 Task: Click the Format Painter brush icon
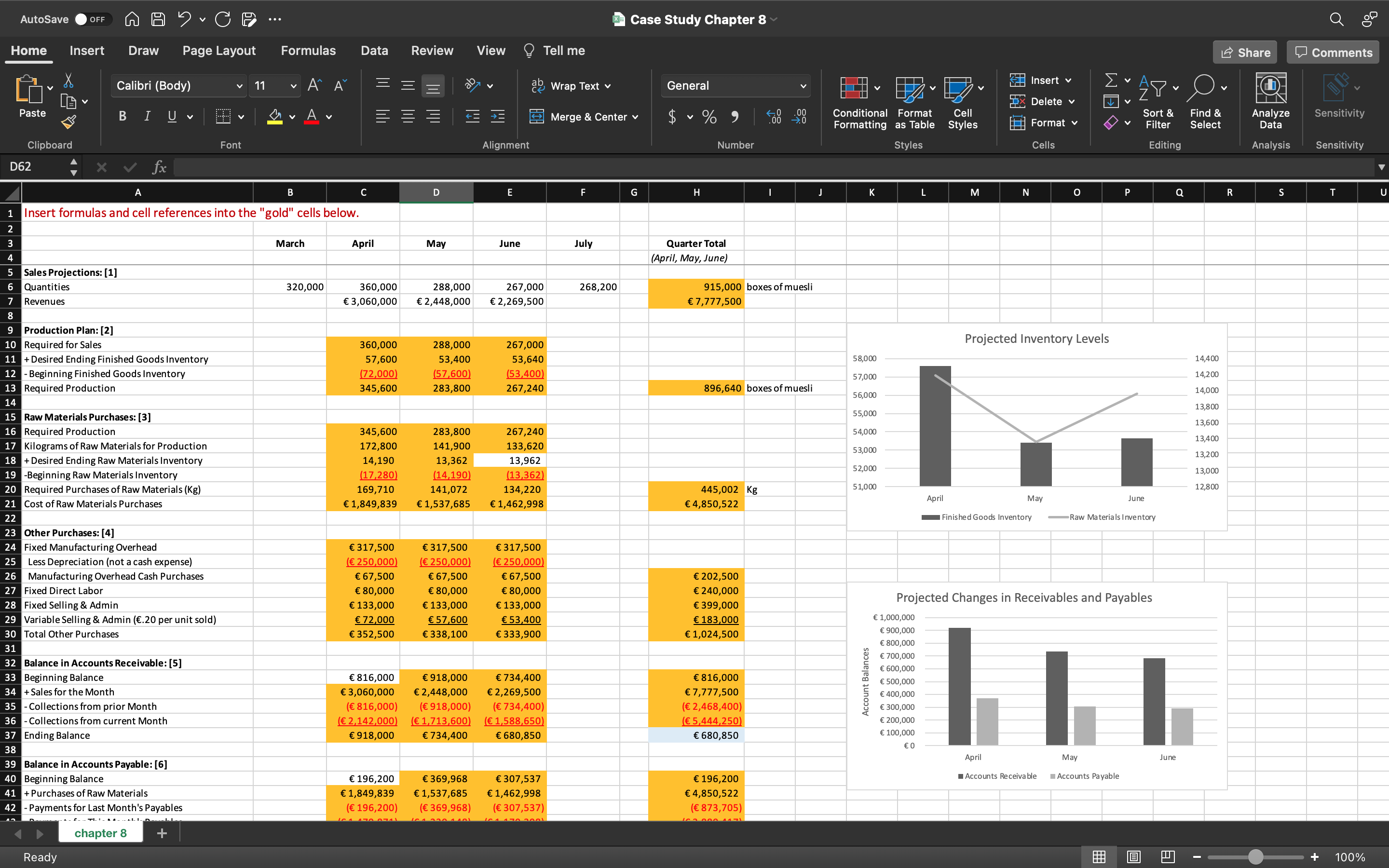69,122
